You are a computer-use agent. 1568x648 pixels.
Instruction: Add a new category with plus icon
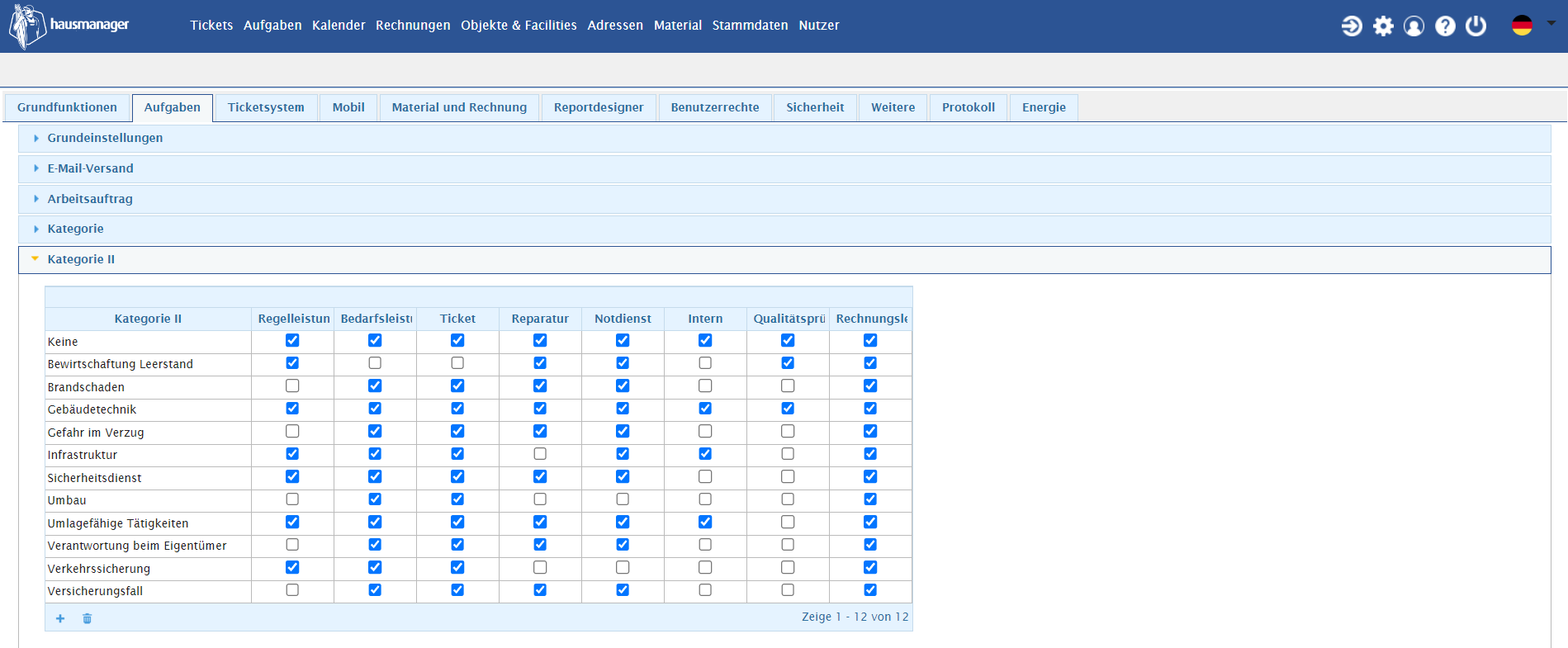[x=60, y=618]
